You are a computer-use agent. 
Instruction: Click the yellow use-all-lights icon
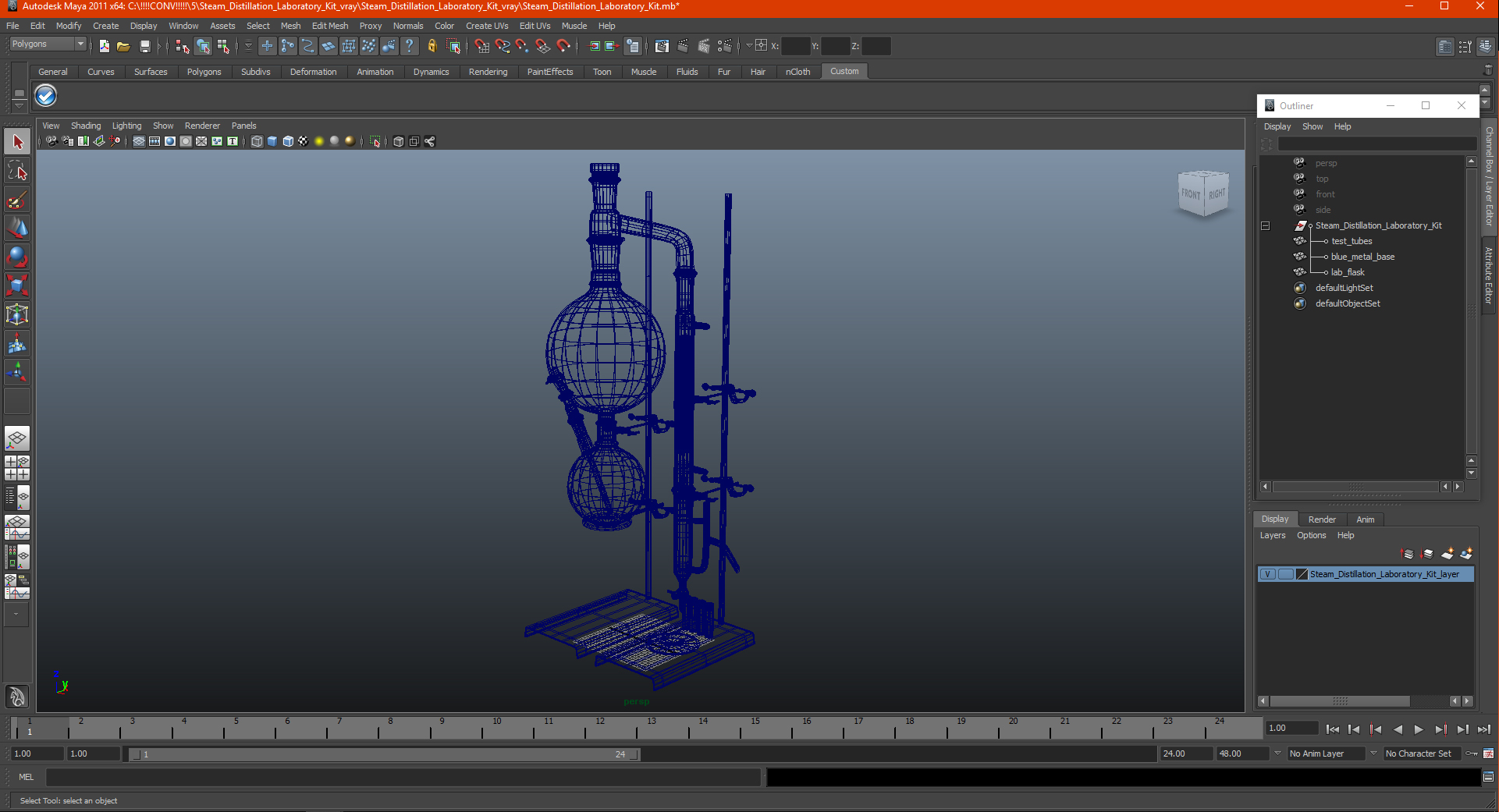coord(319,141)
